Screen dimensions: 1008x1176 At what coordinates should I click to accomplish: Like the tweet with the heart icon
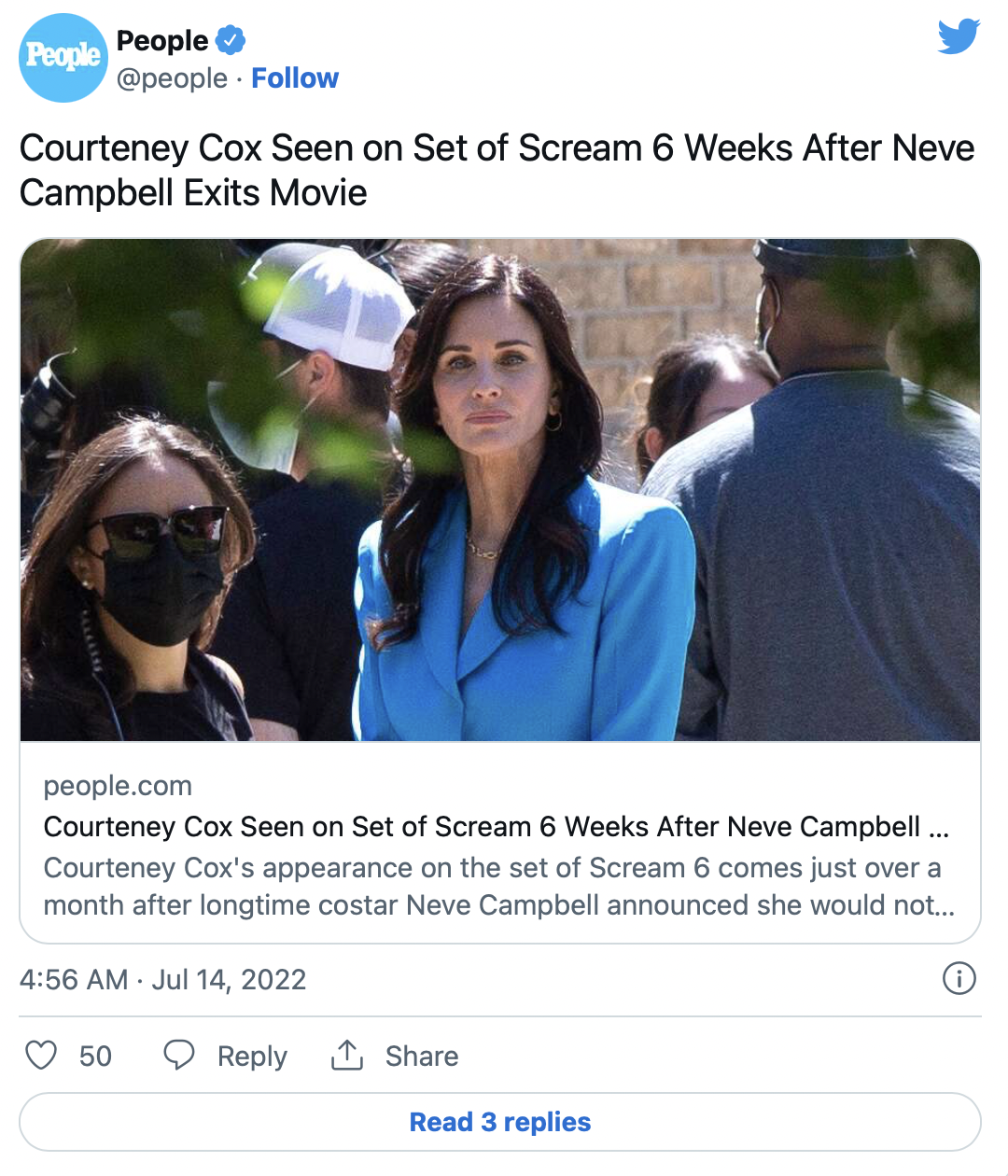point(41,1056)
